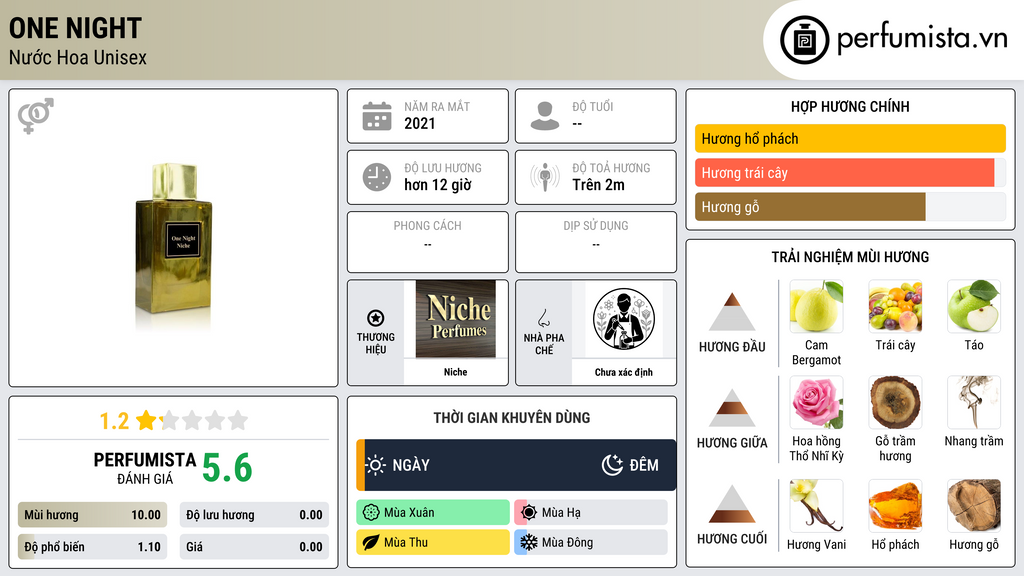1024x576 pixels.
Task: Click the Phong cách style card
Action: (x=428, y=242)
